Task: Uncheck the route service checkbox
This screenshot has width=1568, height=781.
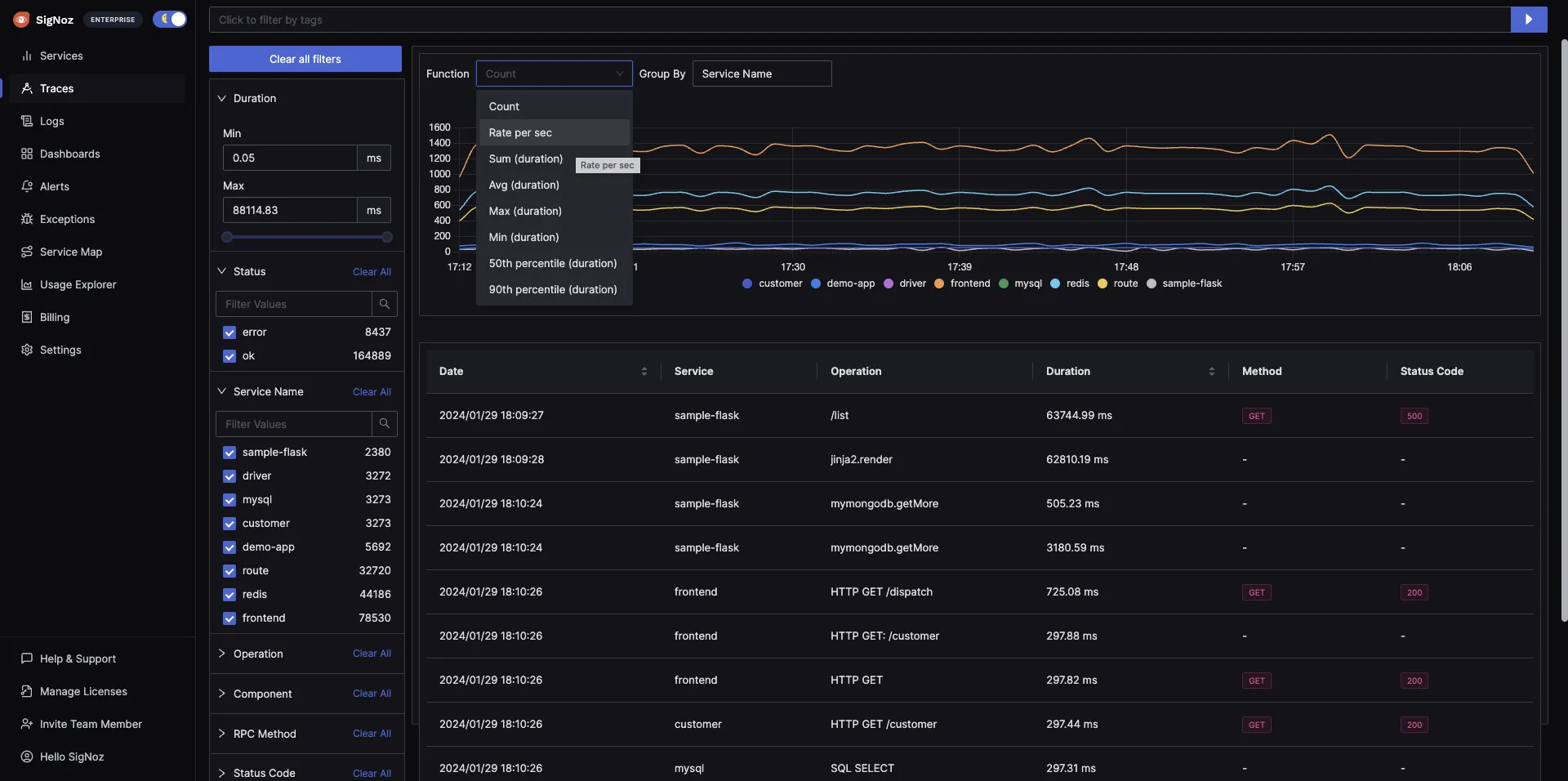Action: pyautogui.click(x=229, y=571)
